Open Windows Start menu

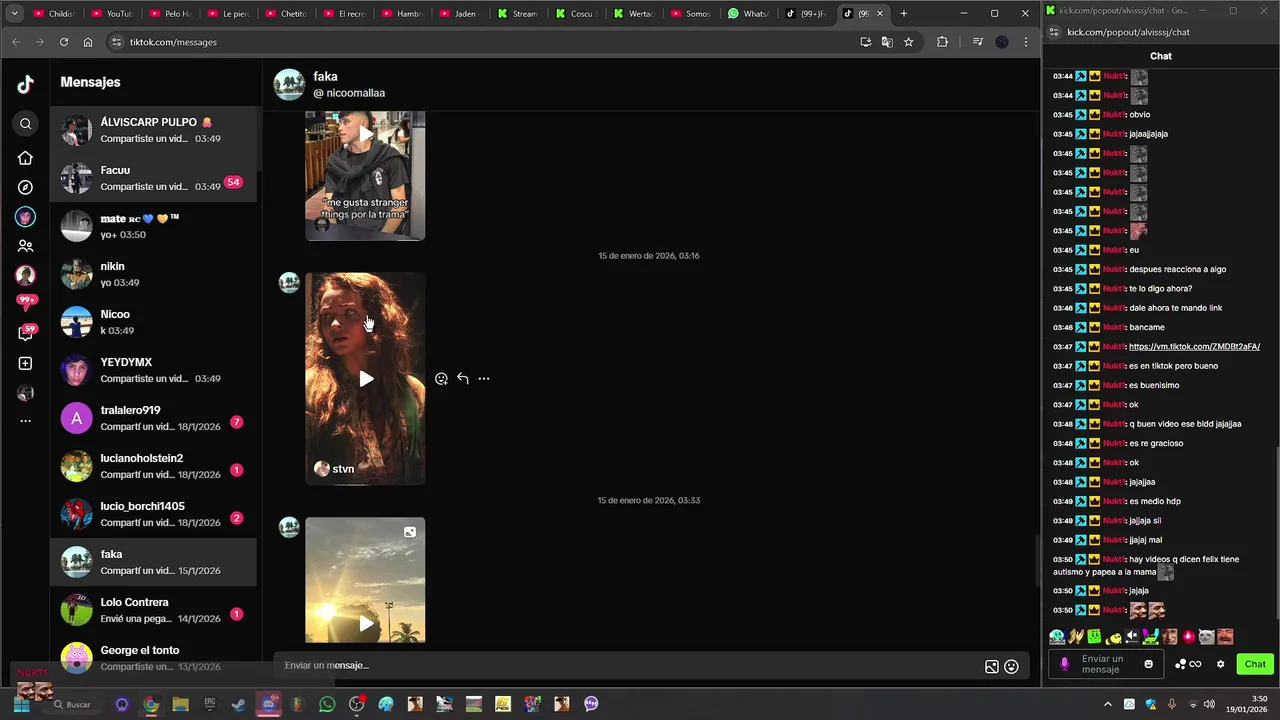21,704
